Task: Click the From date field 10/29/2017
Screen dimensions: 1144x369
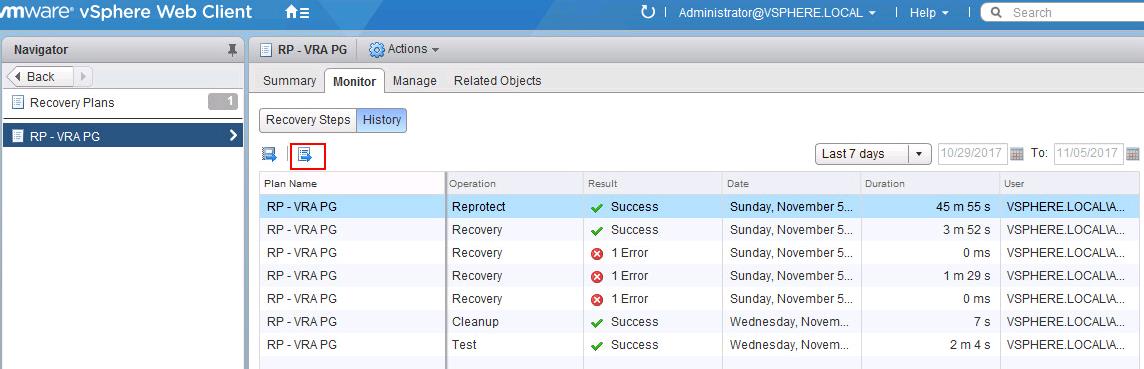Action: click(973, 154)
